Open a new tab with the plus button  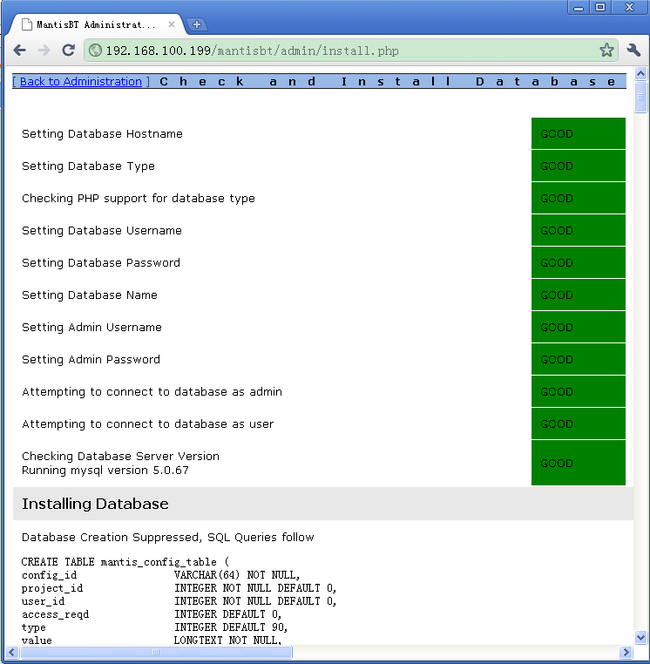point(196,25)
